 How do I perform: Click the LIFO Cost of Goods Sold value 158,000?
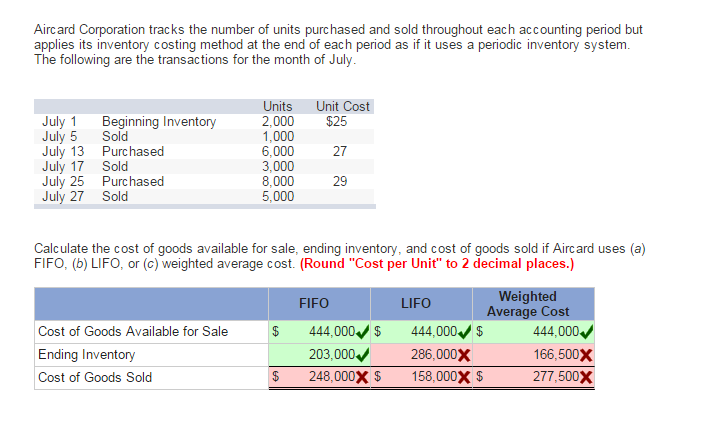pos(434,376)
